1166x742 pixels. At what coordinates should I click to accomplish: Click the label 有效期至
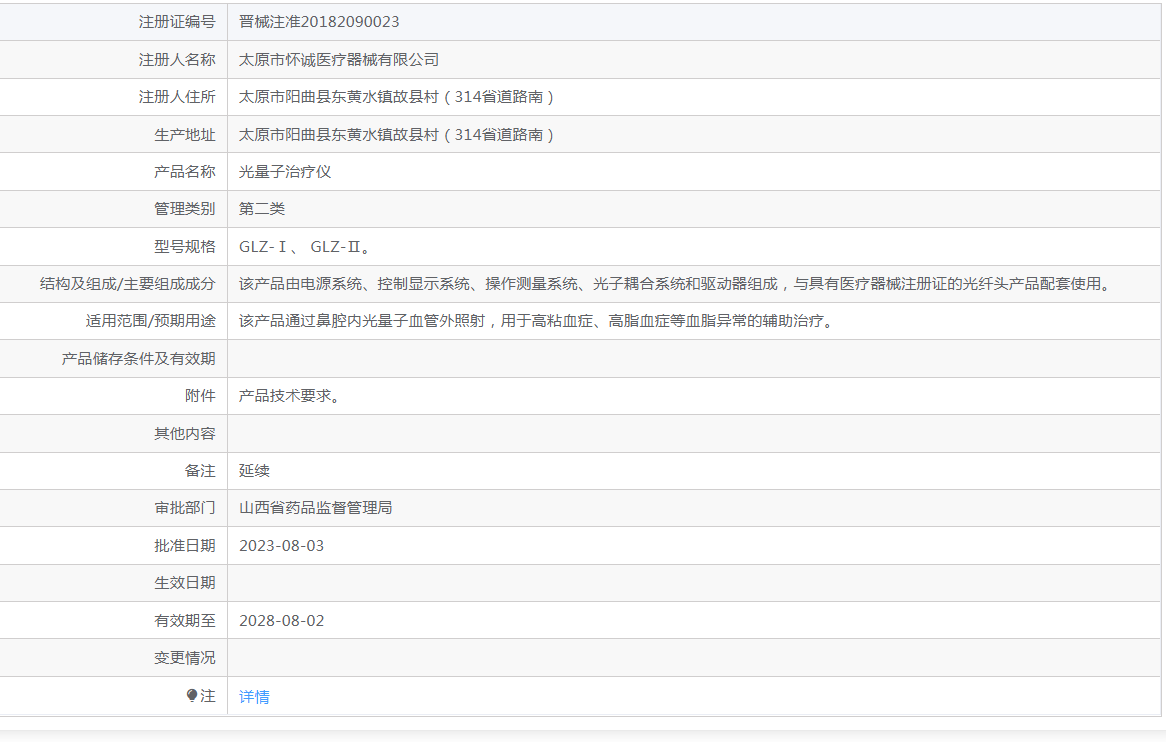[x=184, y=621]
